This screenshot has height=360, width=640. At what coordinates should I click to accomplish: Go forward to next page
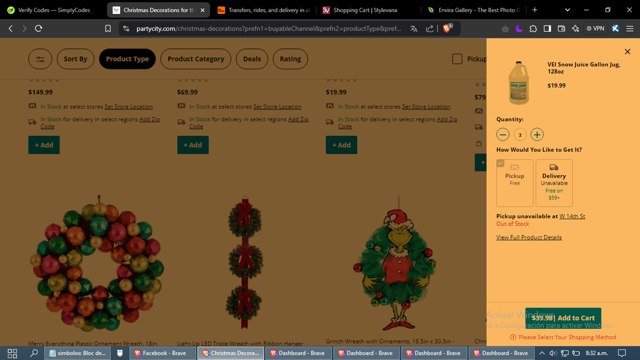[24, 29]
